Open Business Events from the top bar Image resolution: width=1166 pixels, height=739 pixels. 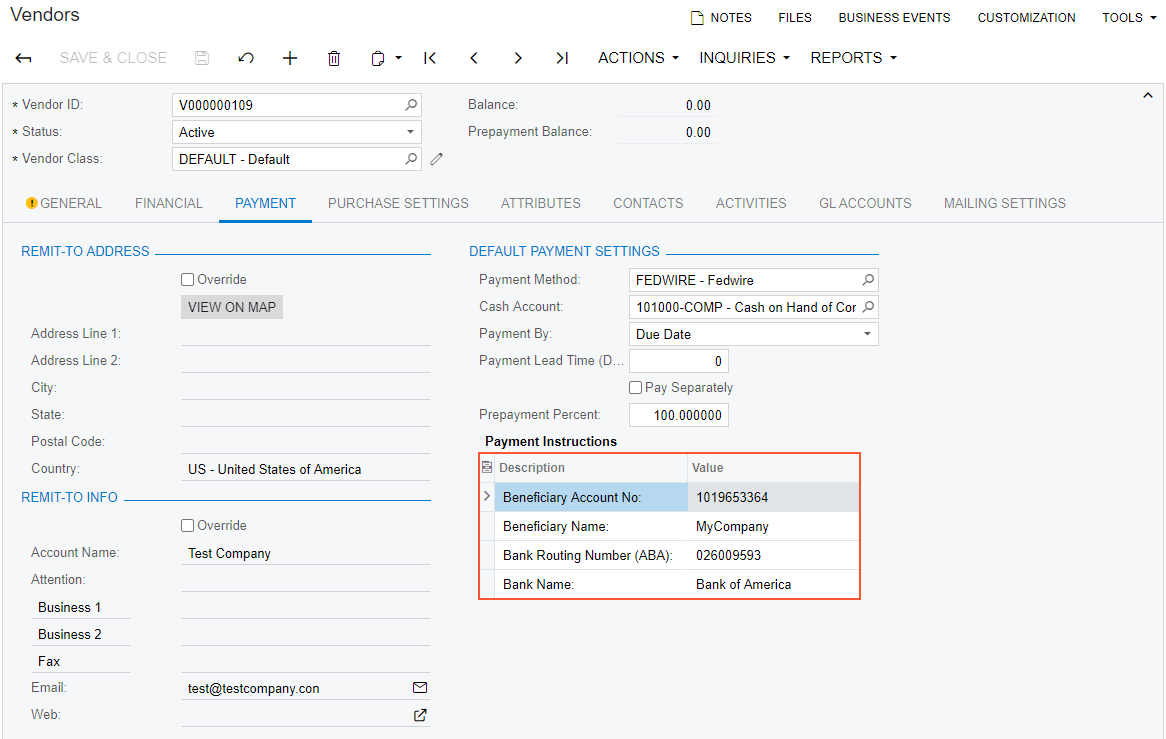894,18
